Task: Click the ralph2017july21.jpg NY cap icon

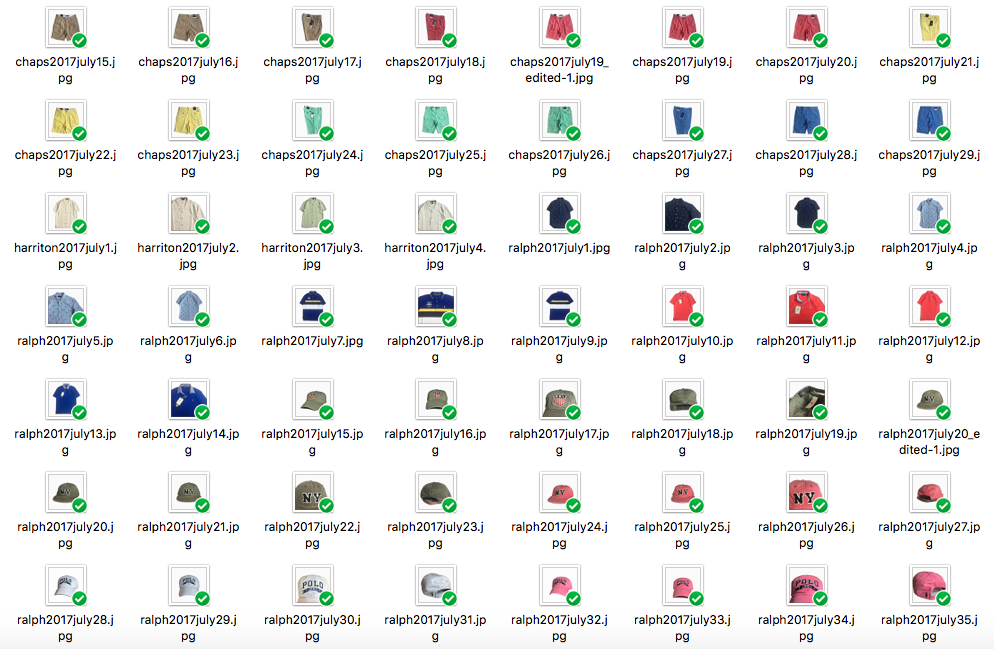Action: coord(188,493)
